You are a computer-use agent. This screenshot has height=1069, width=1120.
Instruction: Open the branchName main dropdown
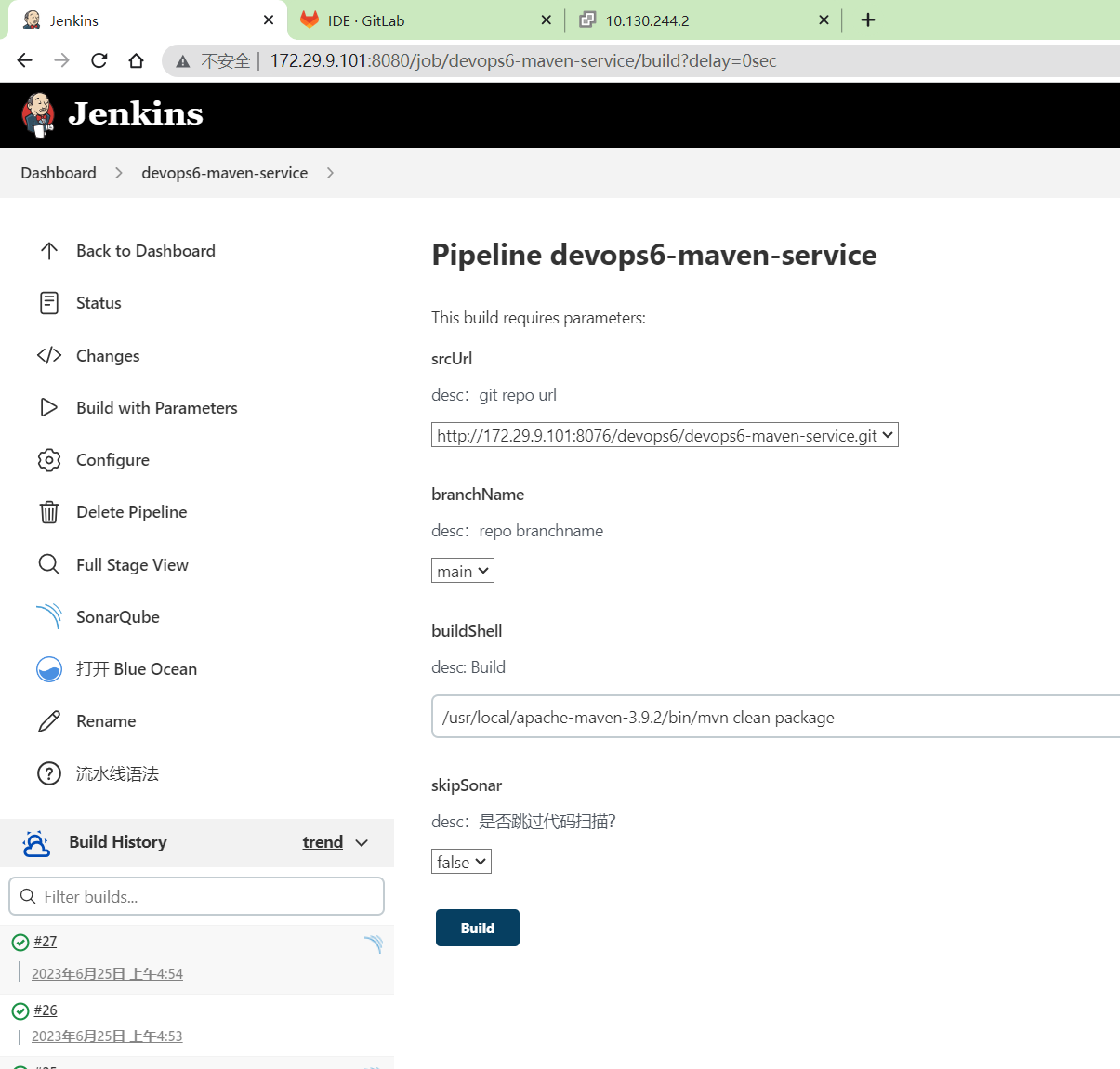[x=463, y=571]
